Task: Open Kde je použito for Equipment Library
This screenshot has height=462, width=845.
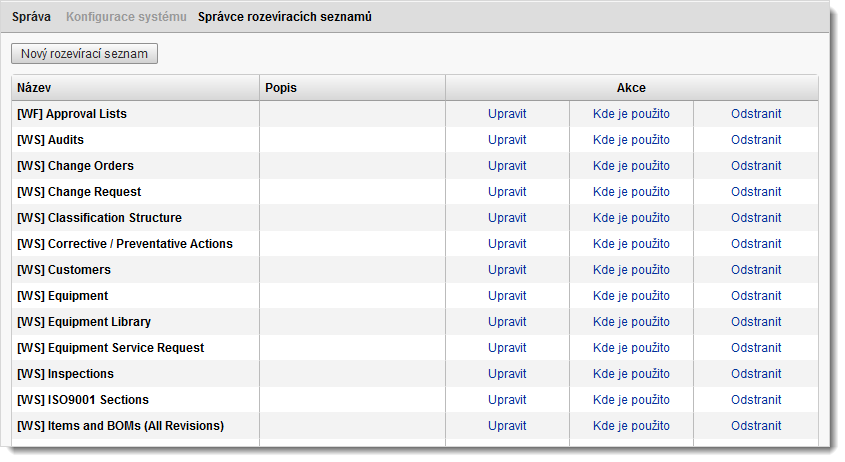Action: pos(631,322)
